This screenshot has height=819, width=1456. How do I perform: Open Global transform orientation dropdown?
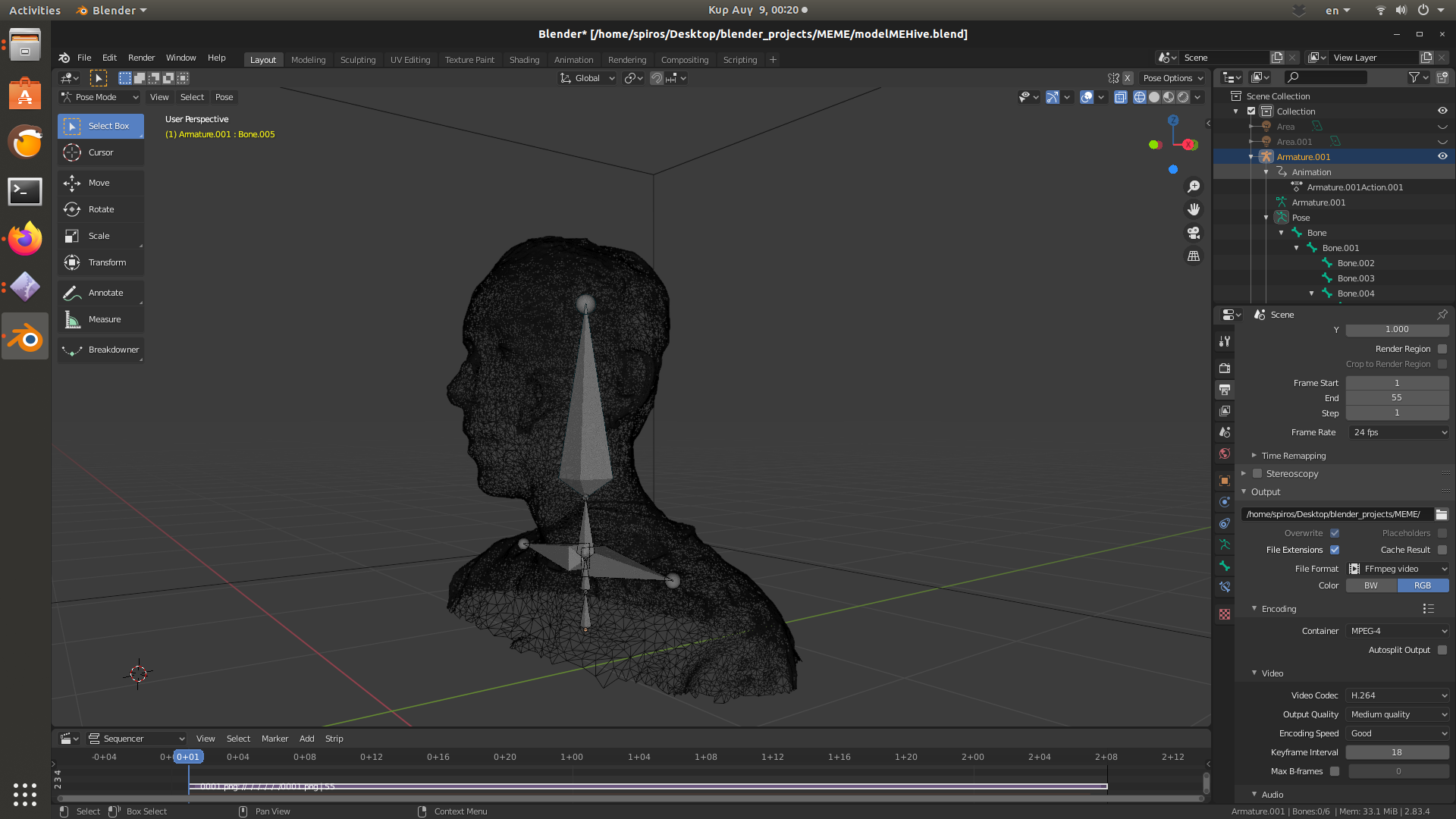[587, 78]
